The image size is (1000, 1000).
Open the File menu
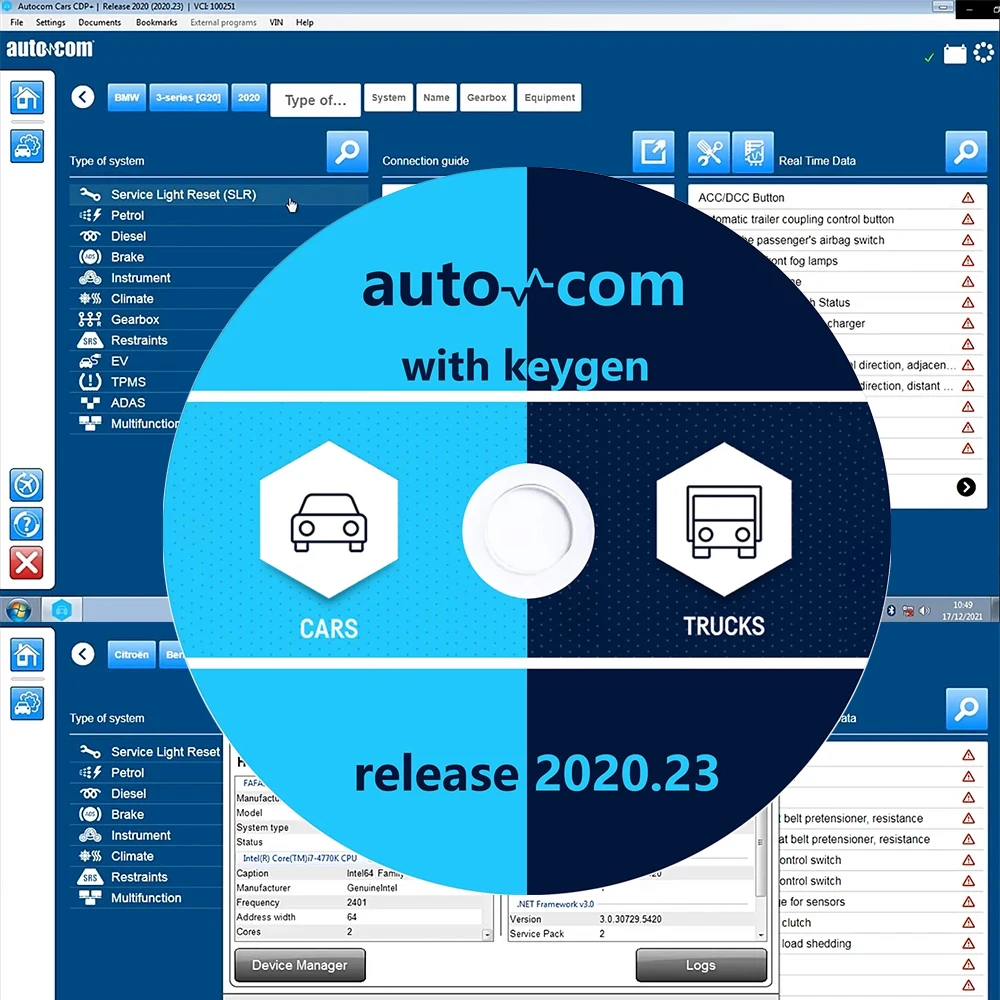17,22
